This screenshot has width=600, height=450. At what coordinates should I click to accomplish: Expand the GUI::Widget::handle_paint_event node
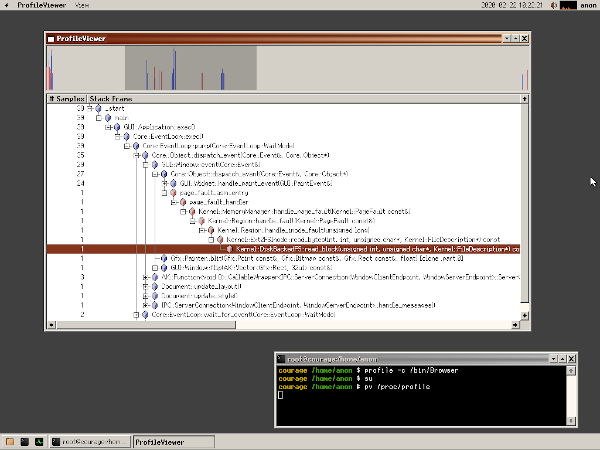[x=165, y=183]
